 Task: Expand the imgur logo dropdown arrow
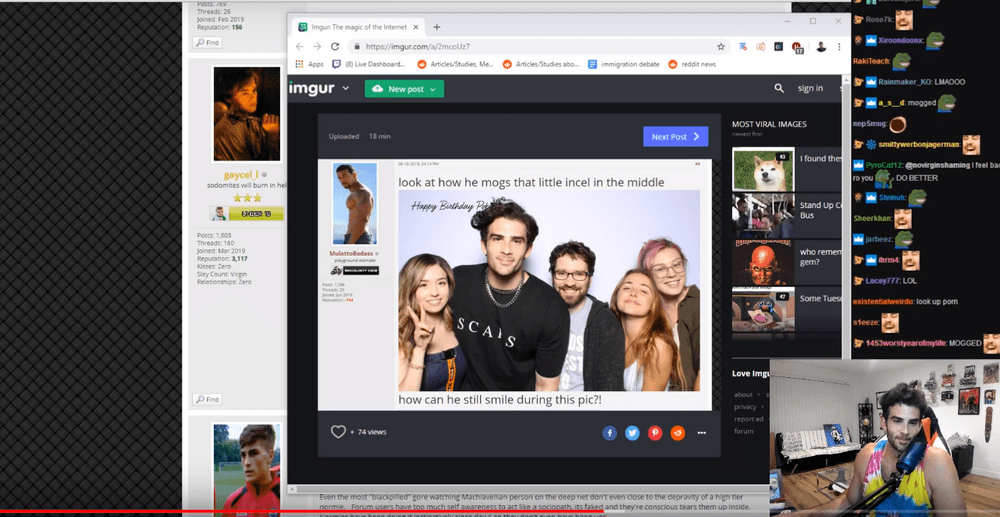tap(346, 89)
